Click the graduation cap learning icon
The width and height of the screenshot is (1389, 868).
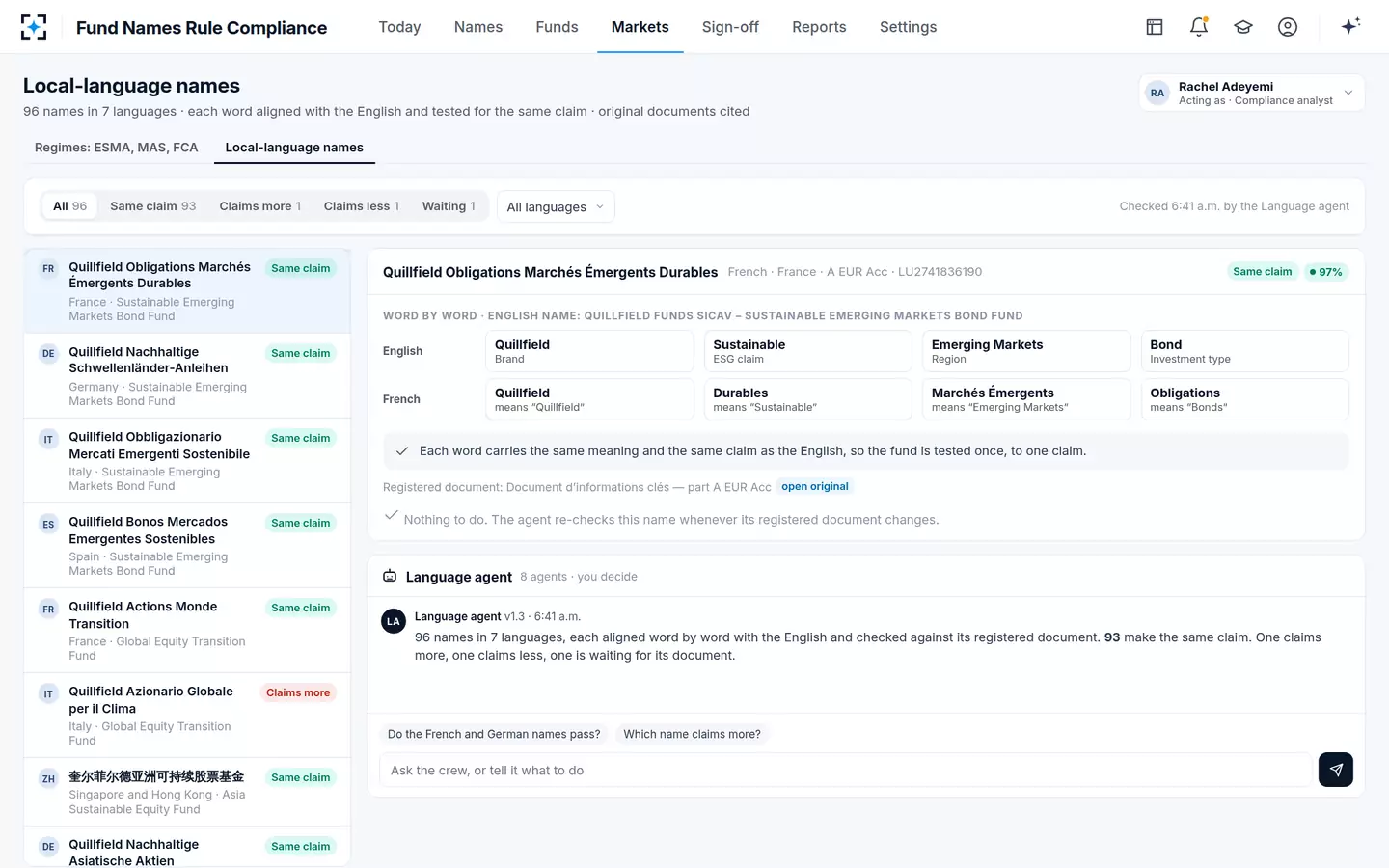point(1243,27)
